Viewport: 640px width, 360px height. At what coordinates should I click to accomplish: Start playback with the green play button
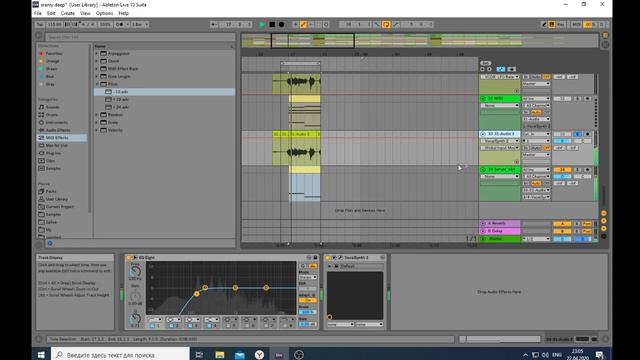click(x=262, y=24)
